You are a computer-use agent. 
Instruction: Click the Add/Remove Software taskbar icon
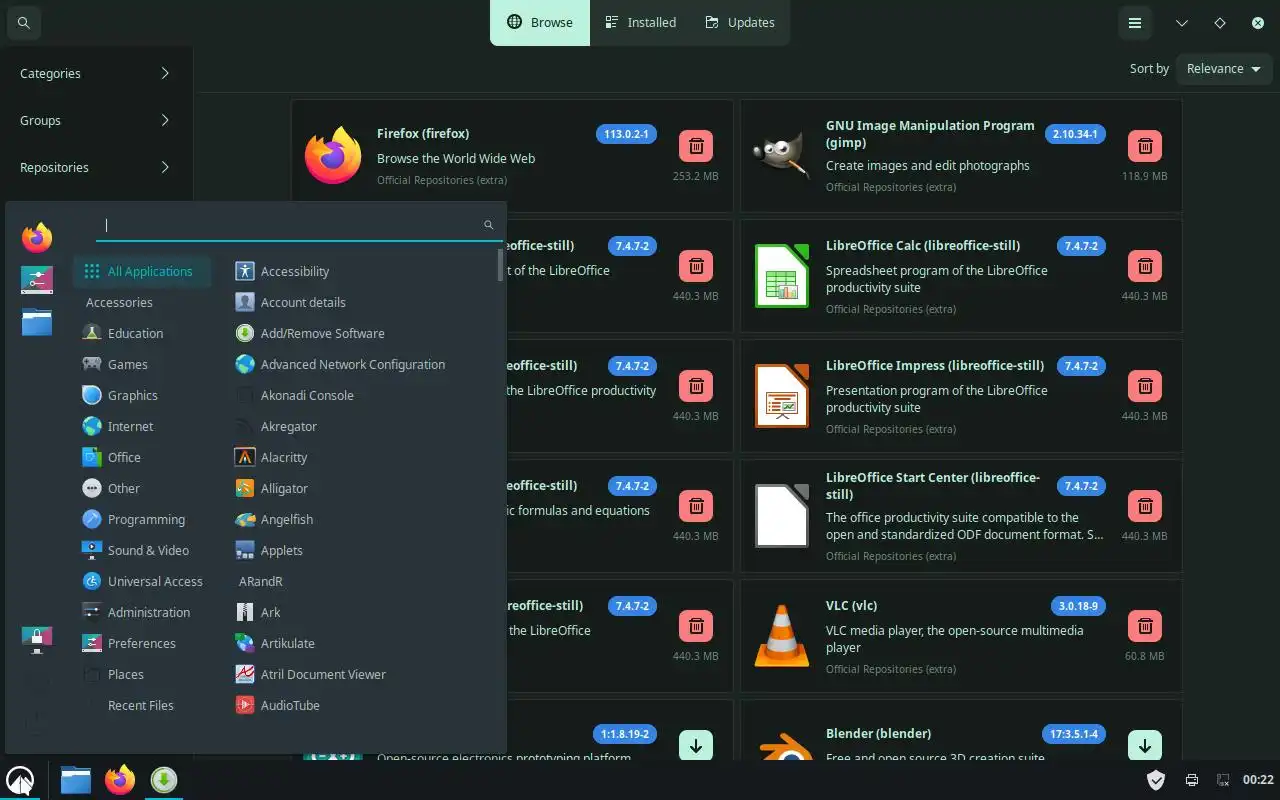[164, 779]
